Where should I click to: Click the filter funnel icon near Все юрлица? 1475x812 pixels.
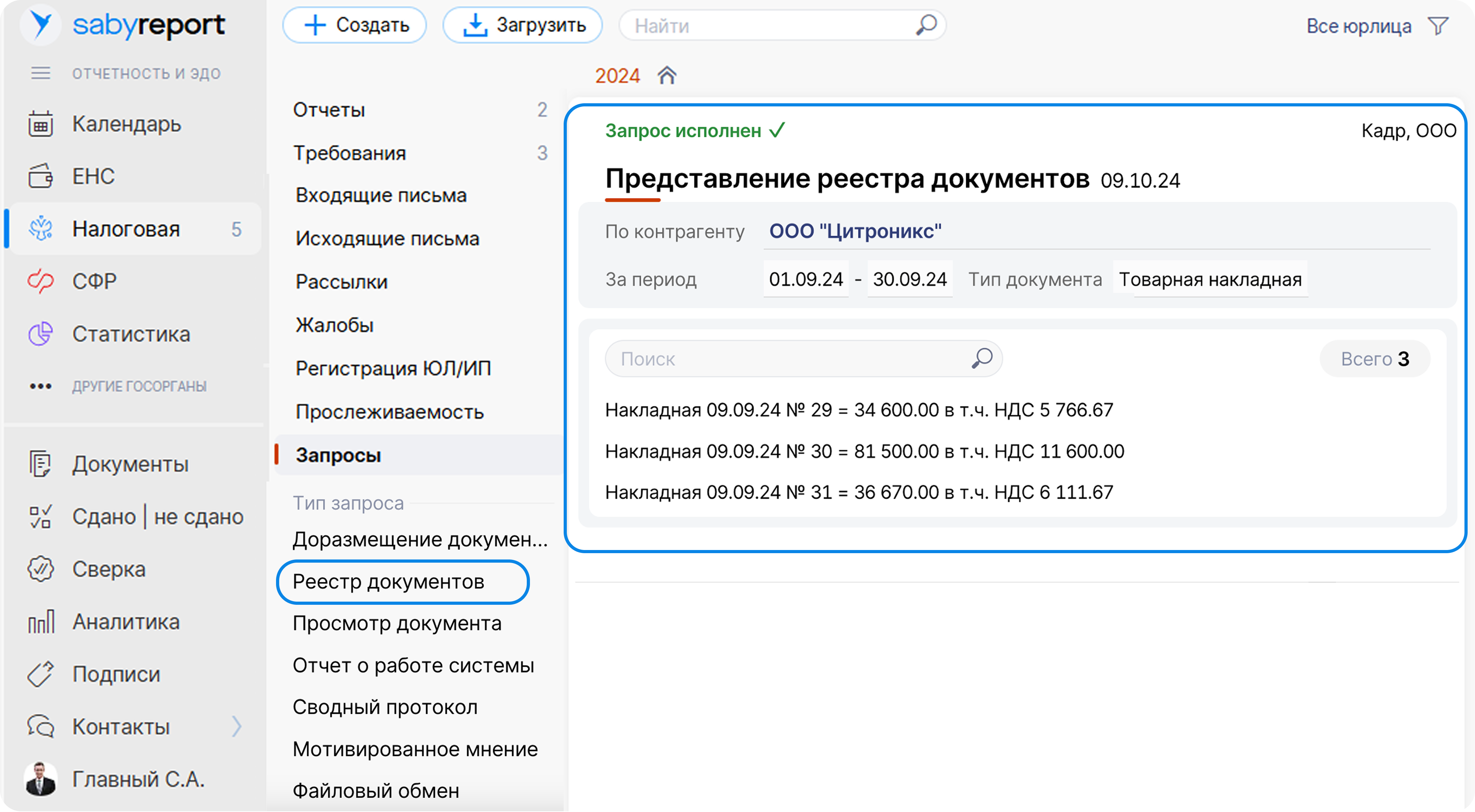(x=1438, y=26)
